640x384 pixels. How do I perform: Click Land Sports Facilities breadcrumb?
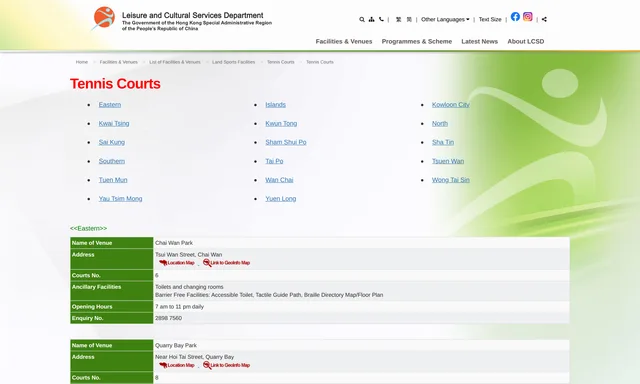233,62
